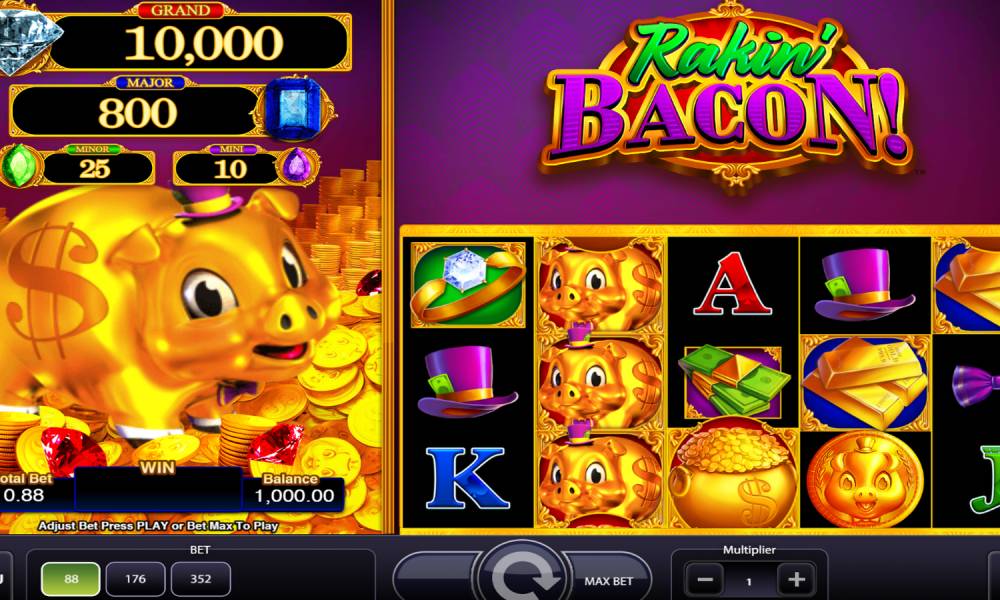Hit the MAX BET button

(608, 581)
